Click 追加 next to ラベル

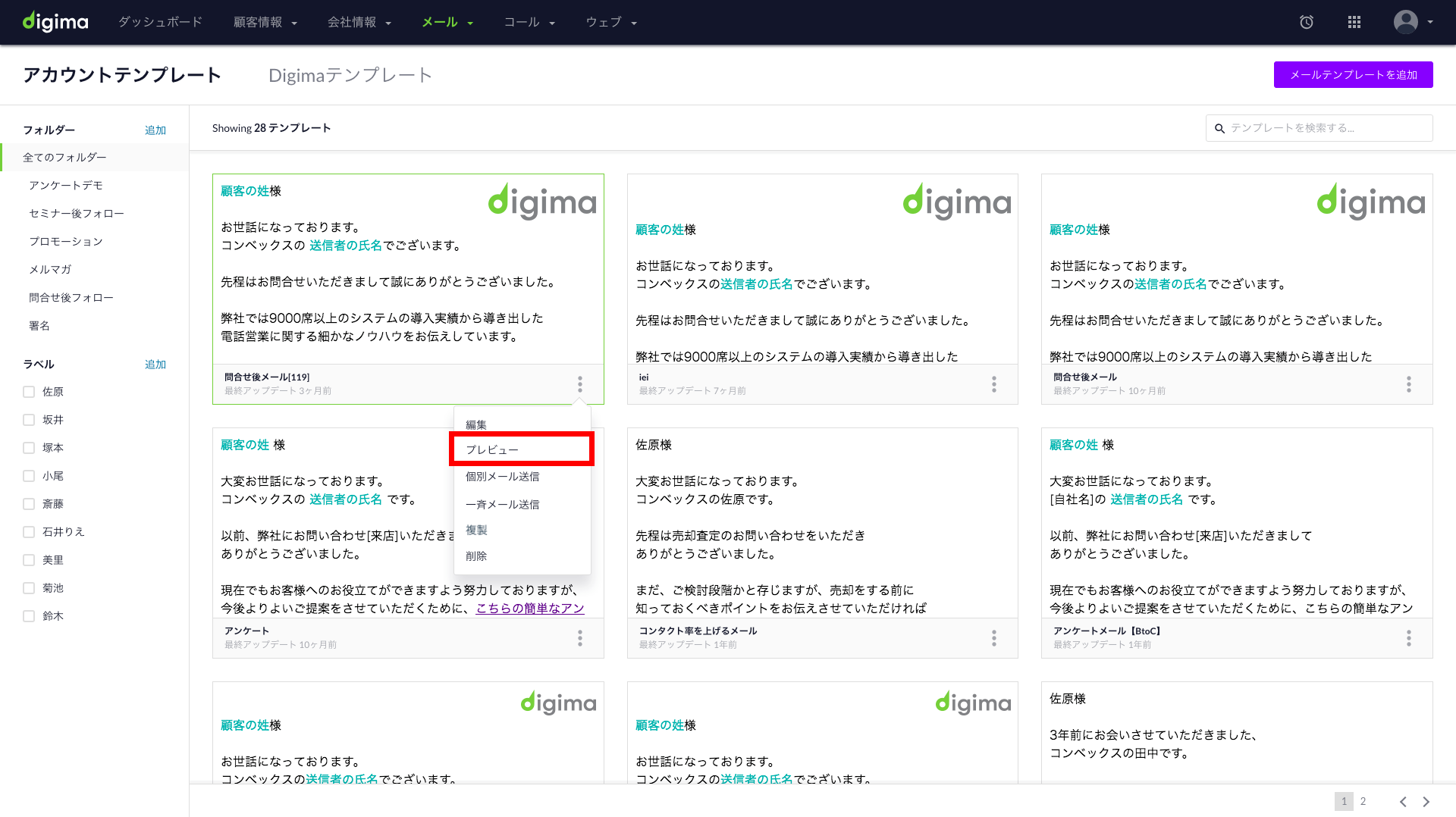[x=155, y=365]
